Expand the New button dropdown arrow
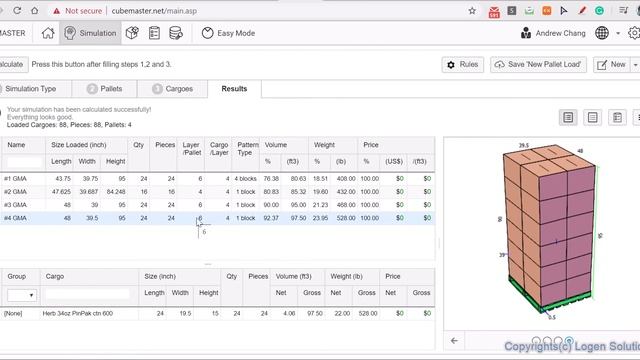640x360 pixels. click(x=635, y=64)
